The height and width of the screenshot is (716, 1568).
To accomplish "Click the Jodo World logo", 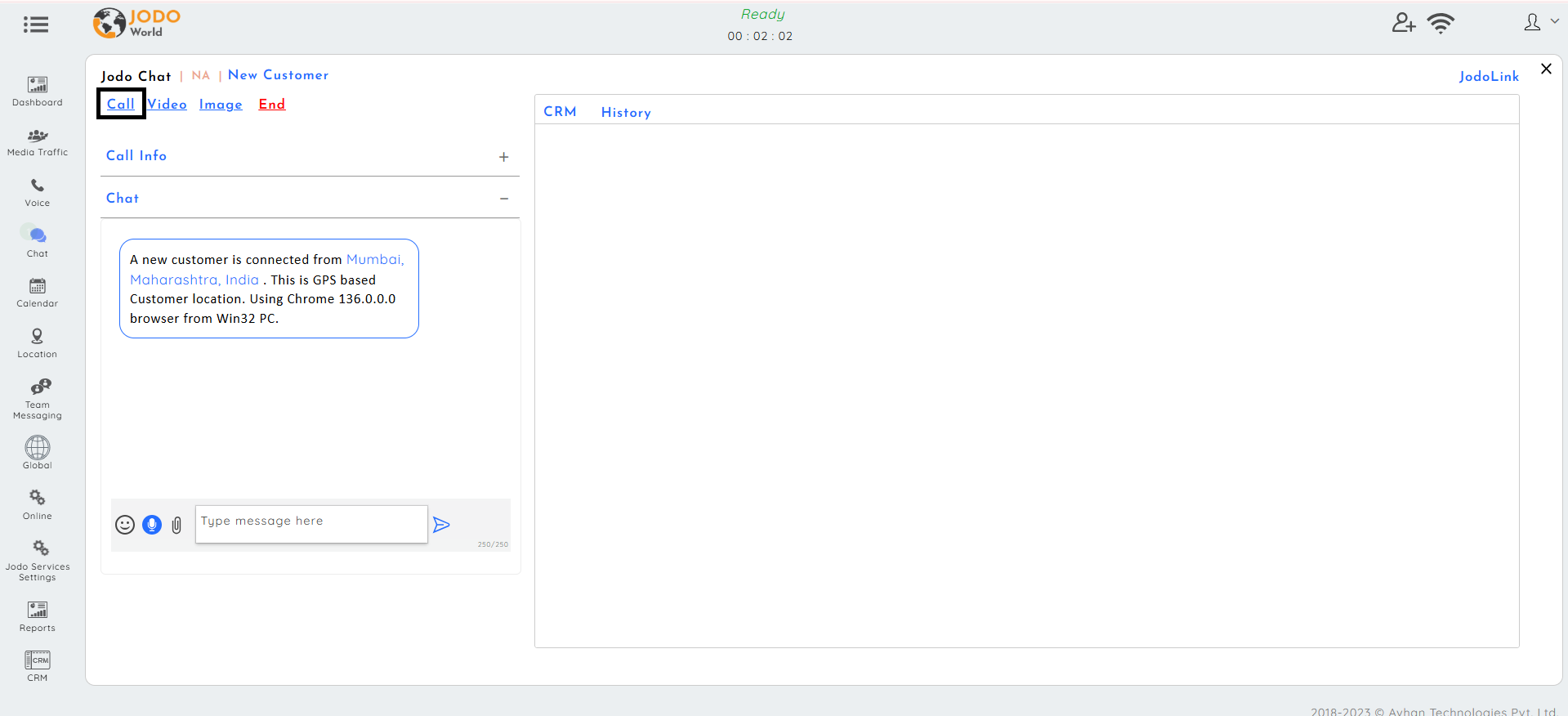I will click(x=136, y=23).
